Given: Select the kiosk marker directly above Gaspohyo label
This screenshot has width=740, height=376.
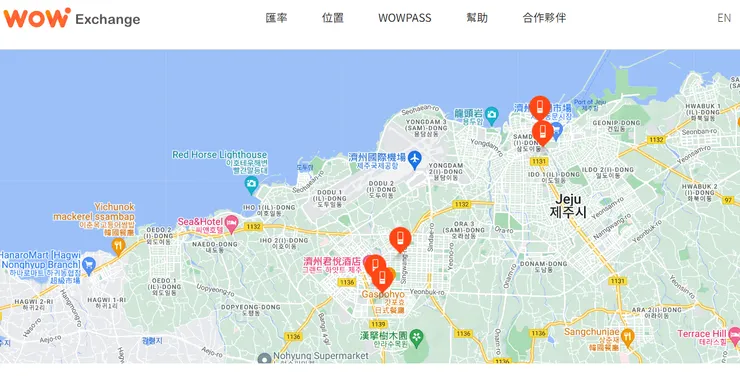Looking at the screenshot, I should pos(383,279).
